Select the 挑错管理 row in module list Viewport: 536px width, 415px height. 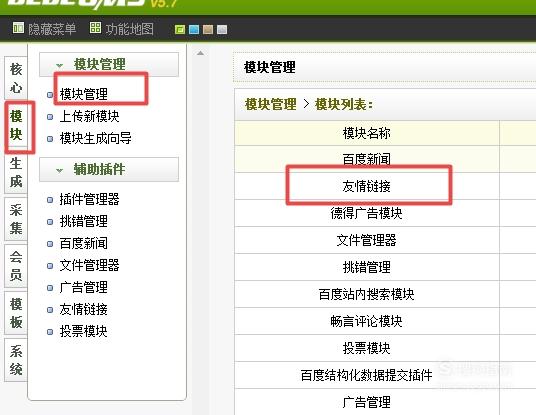(x=367, y=267)
